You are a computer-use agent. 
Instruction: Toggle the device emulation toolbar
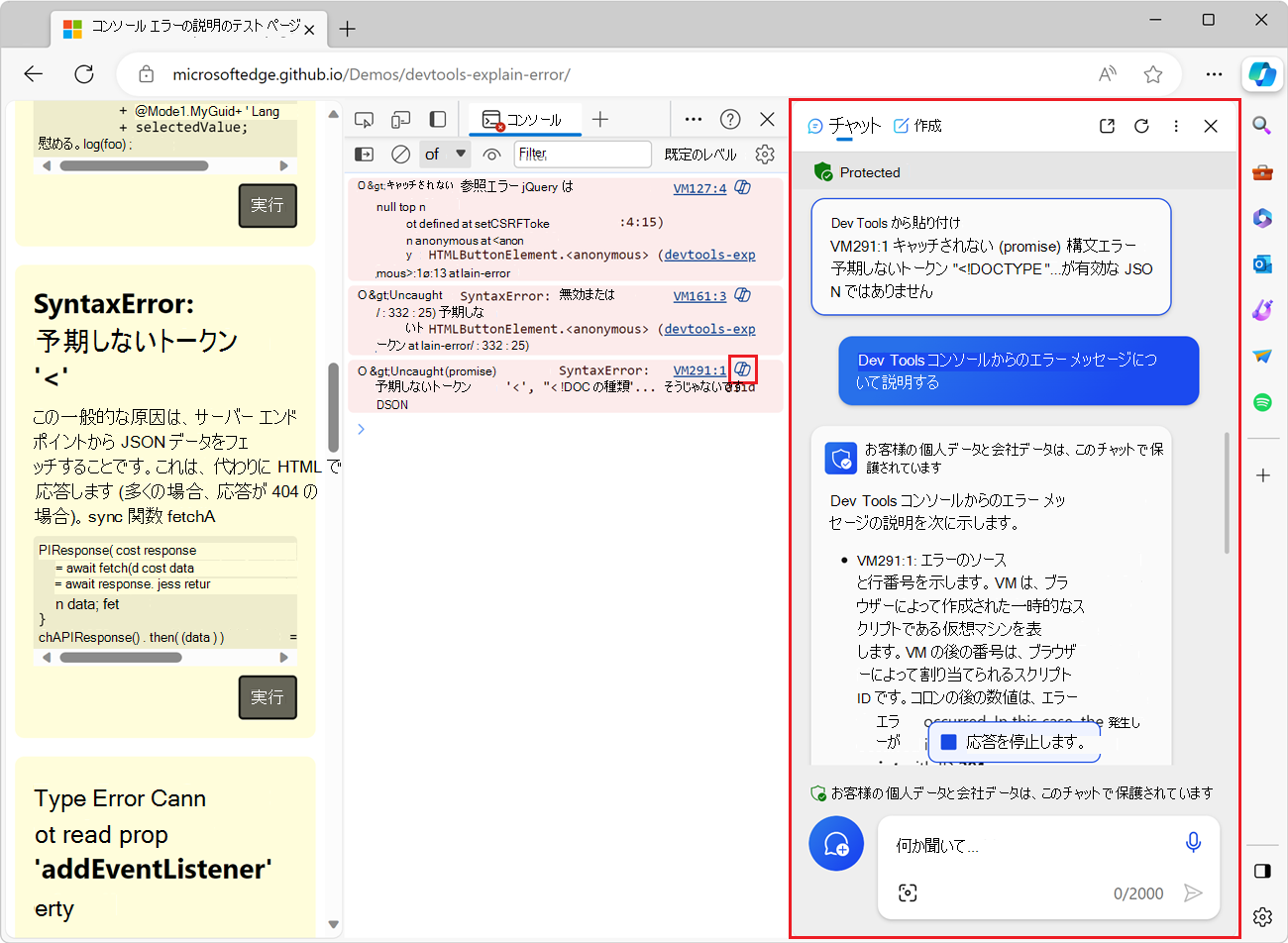tap(400, 118)
